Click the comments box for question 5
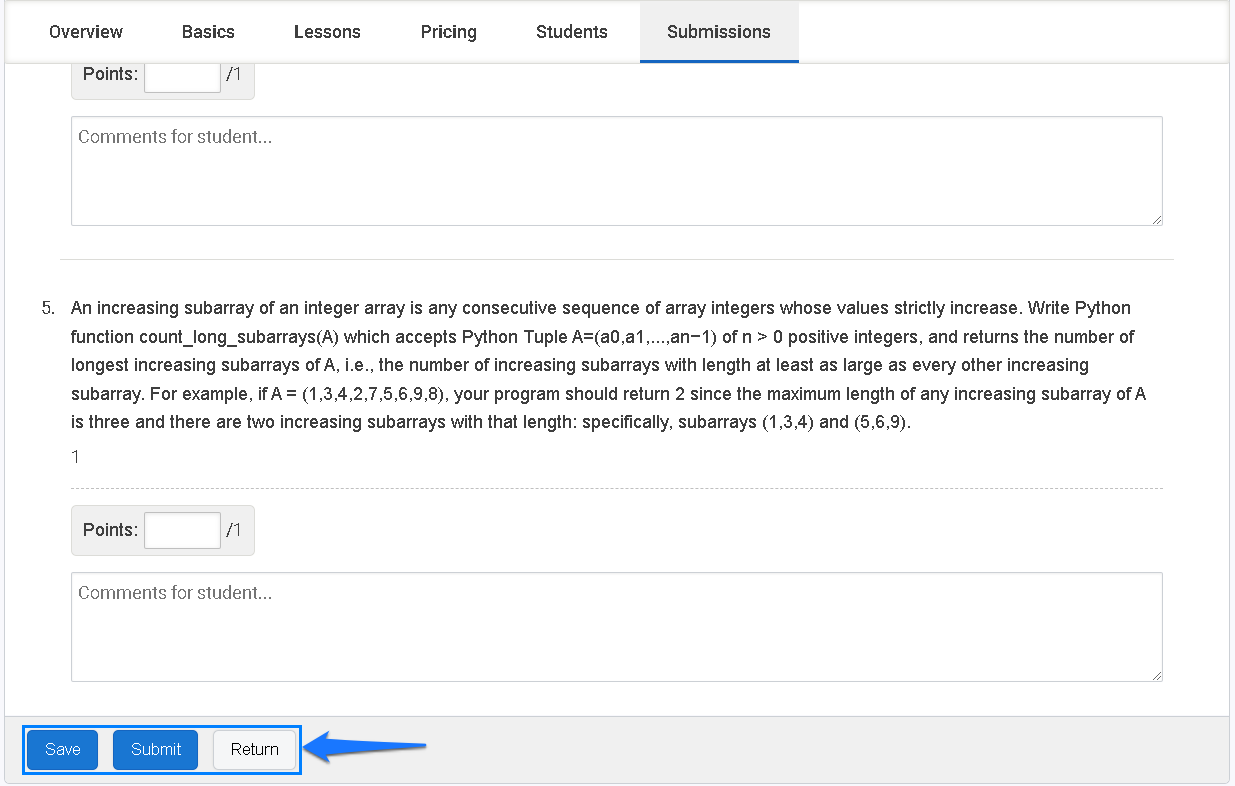Viewport: 1235px width, 786px height. point(616,627)
